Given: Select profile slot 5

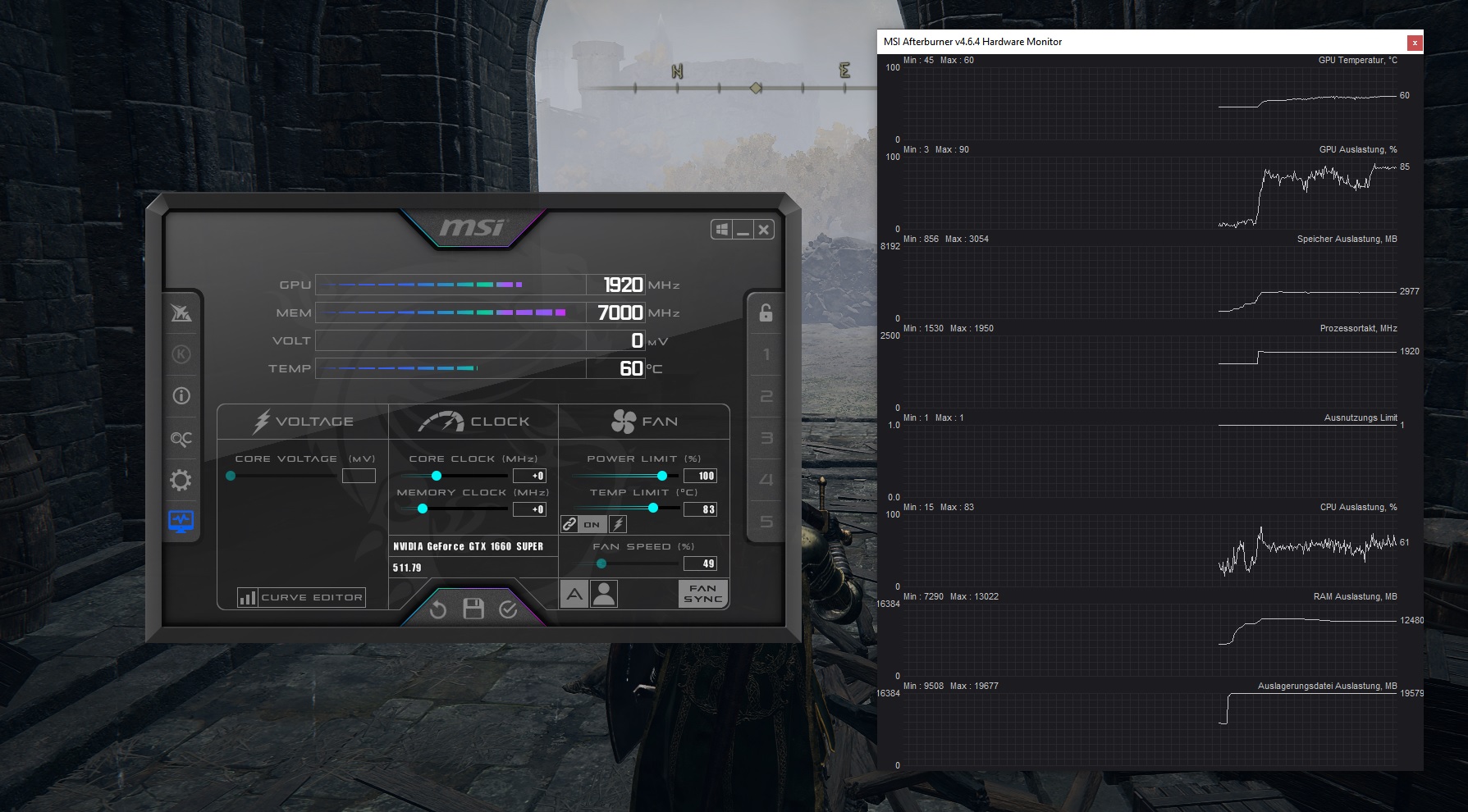Looking at the screenshot, I should 766,522.
